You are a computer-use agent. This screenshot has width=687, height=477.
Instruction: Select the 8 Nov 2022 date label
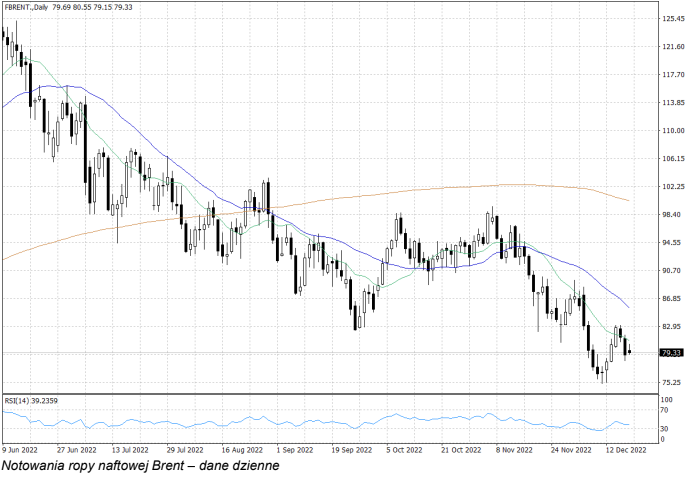[x=516, y=450]
